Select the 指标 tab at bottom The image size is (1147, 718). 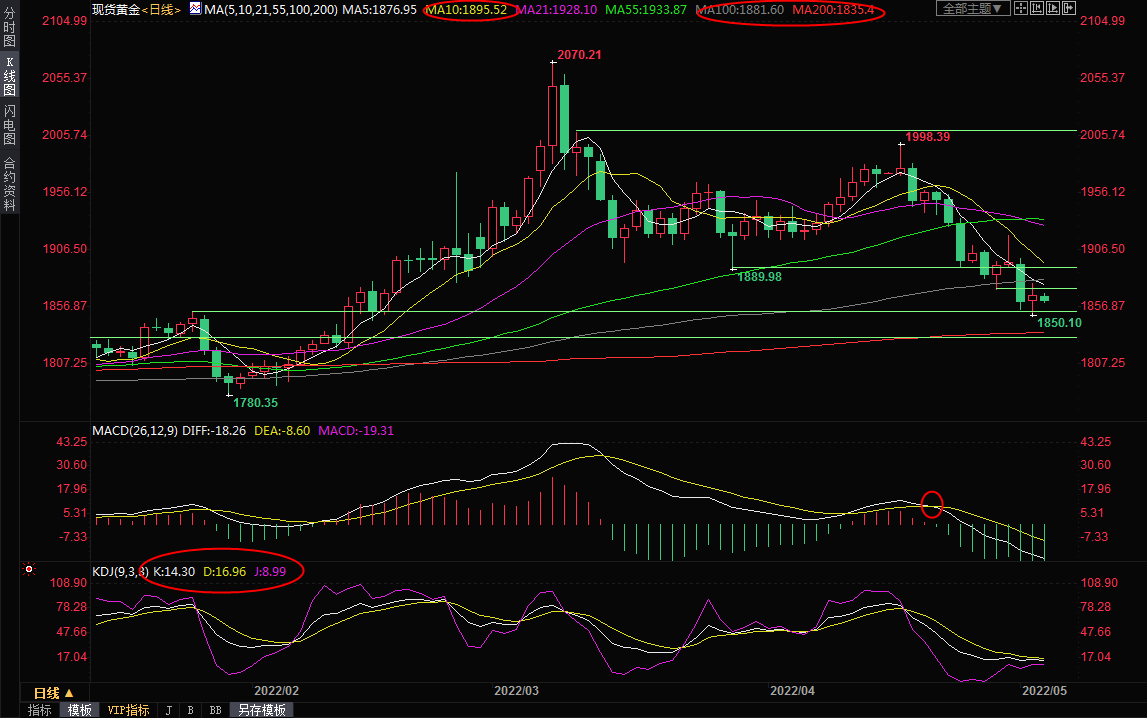click(x=40, y=710)
